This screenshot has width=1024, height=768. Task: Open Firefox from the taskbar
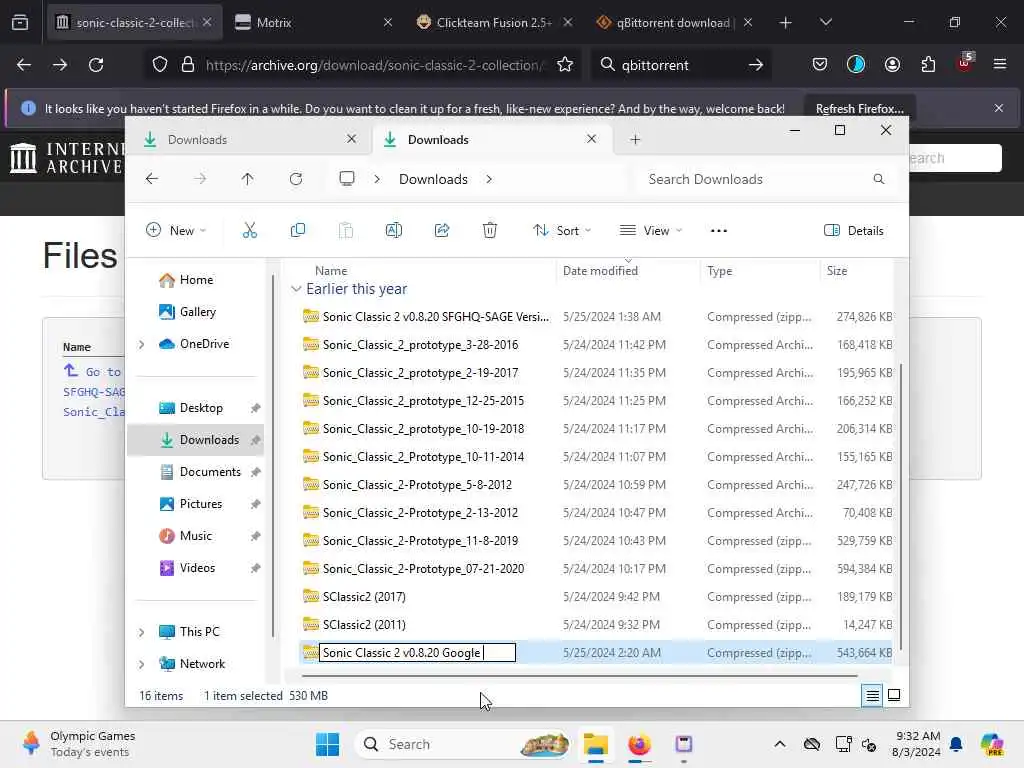pyautogui.click(x=639, y=744)
